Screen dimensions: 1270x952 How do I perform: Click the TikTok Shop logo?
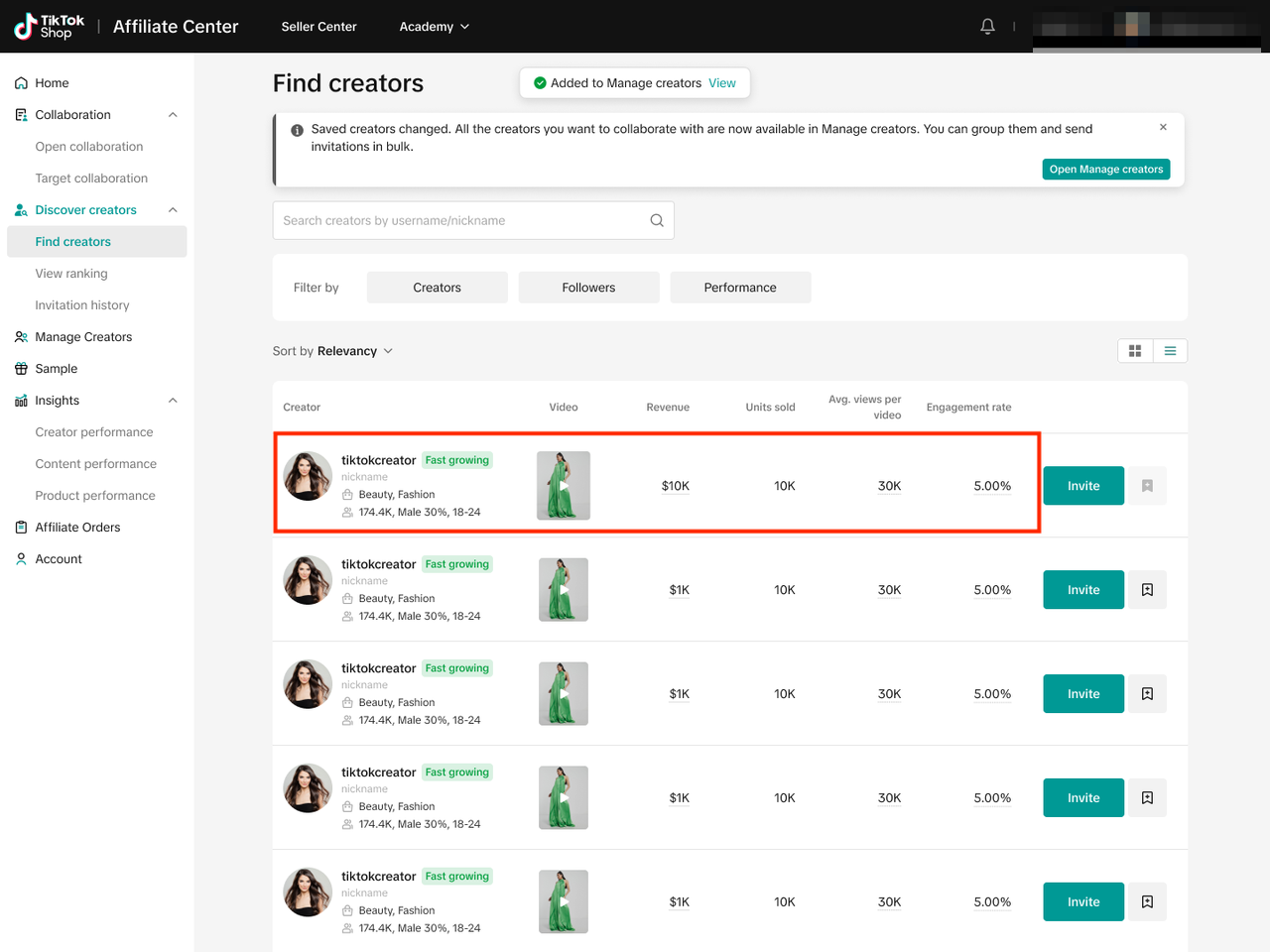pos(50,27)
